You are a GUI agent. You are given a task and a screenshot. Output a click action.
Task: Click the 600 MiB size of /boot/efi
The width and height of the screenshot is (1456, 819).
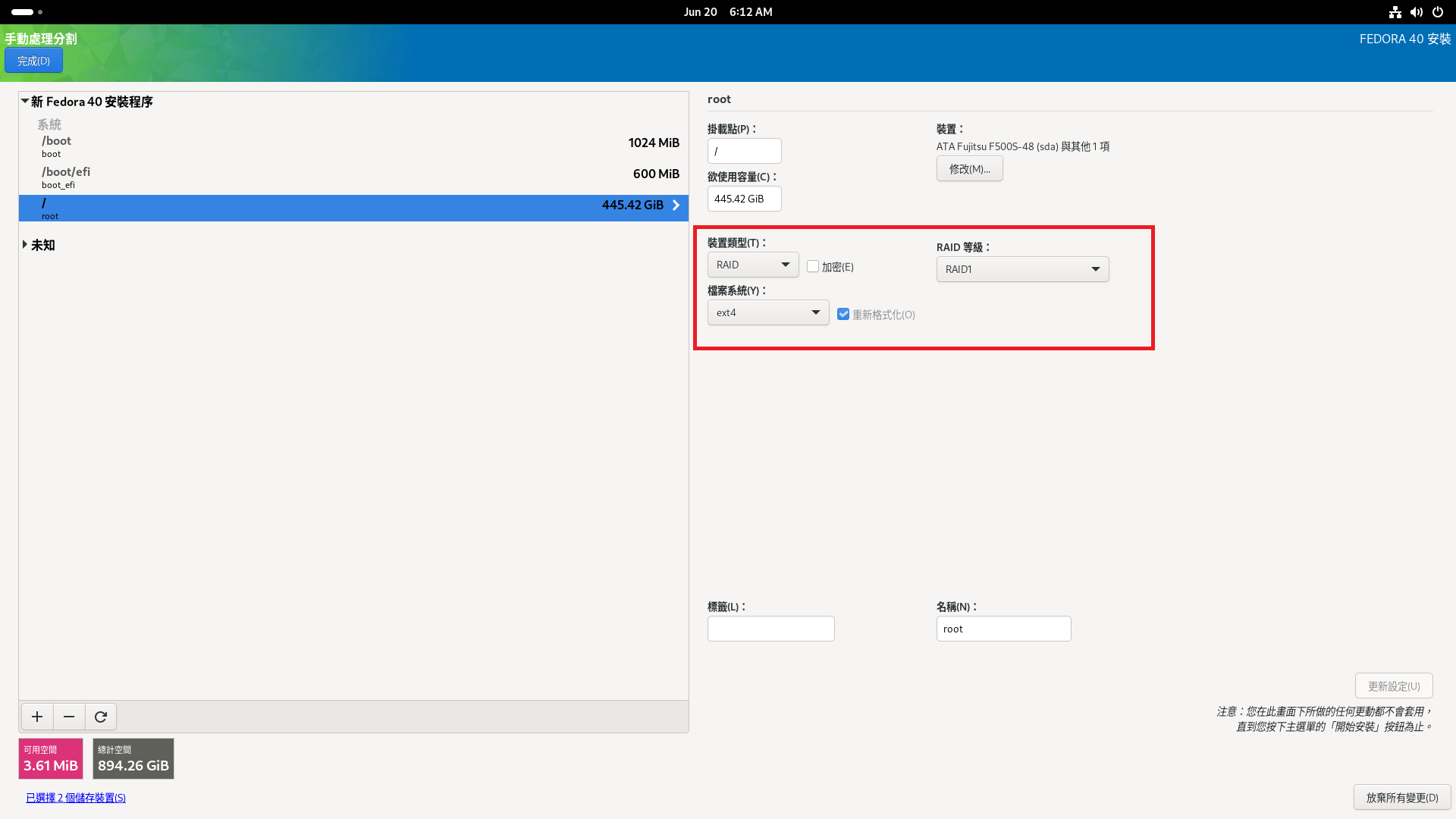coord(656,174)
